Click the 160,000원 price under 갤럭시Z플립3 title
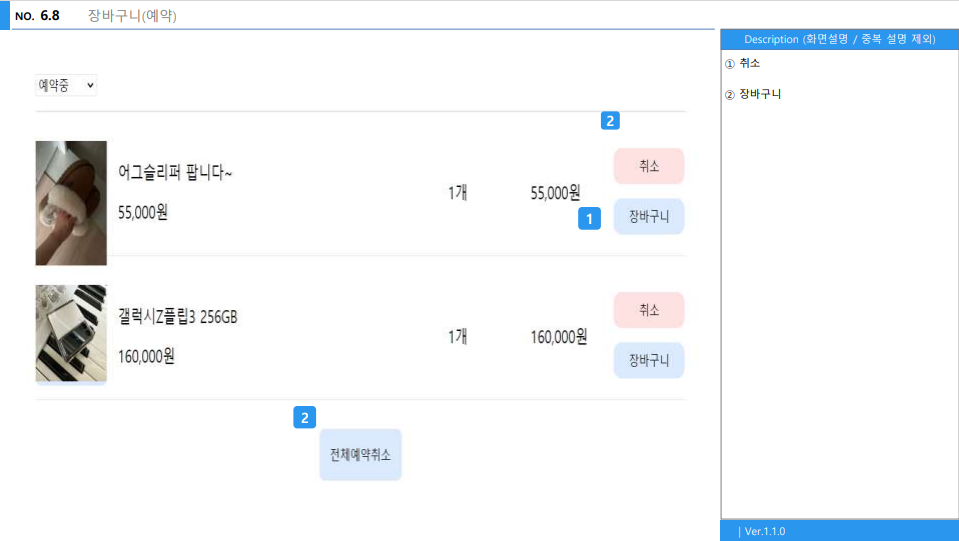Viewport: 959px width, 541px height. (146, 356)
